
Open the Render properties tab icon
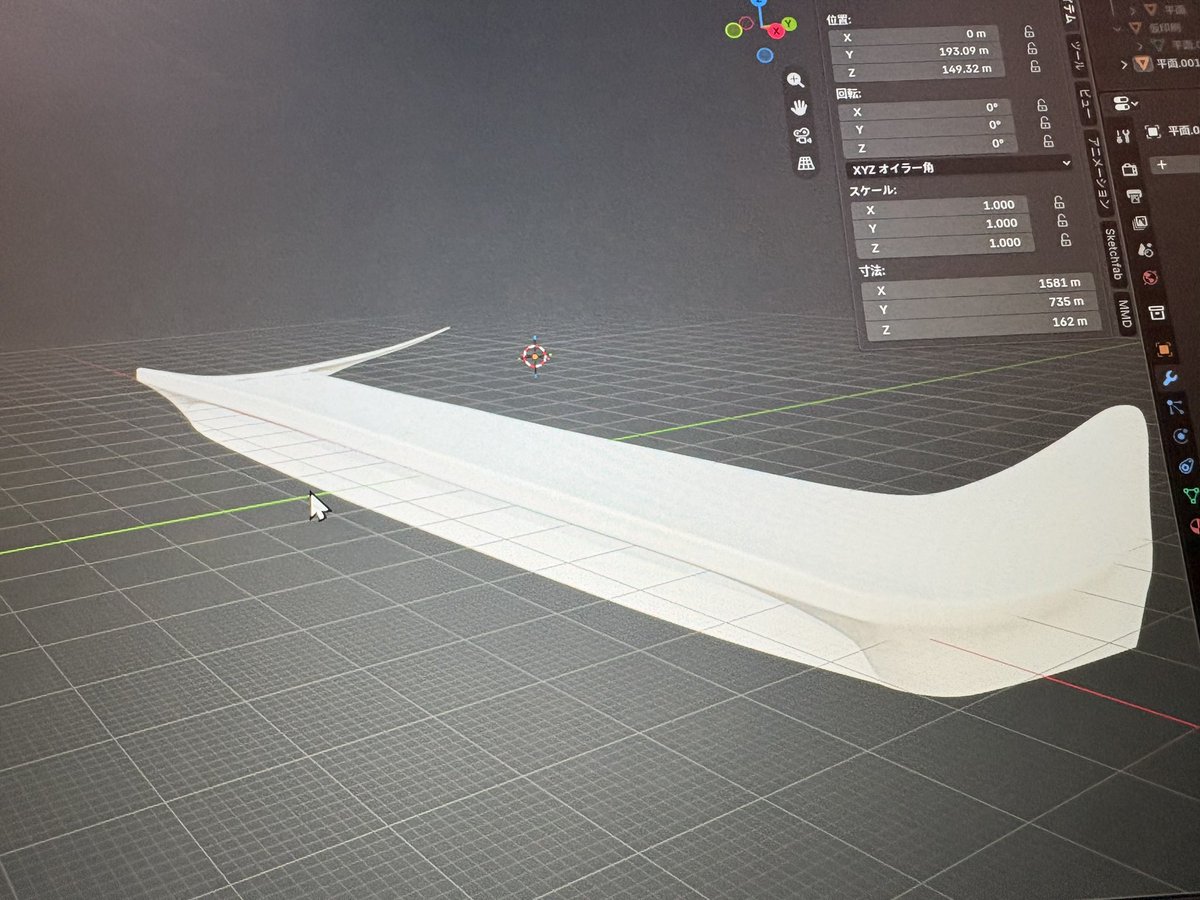click(x=1130, y=170)
